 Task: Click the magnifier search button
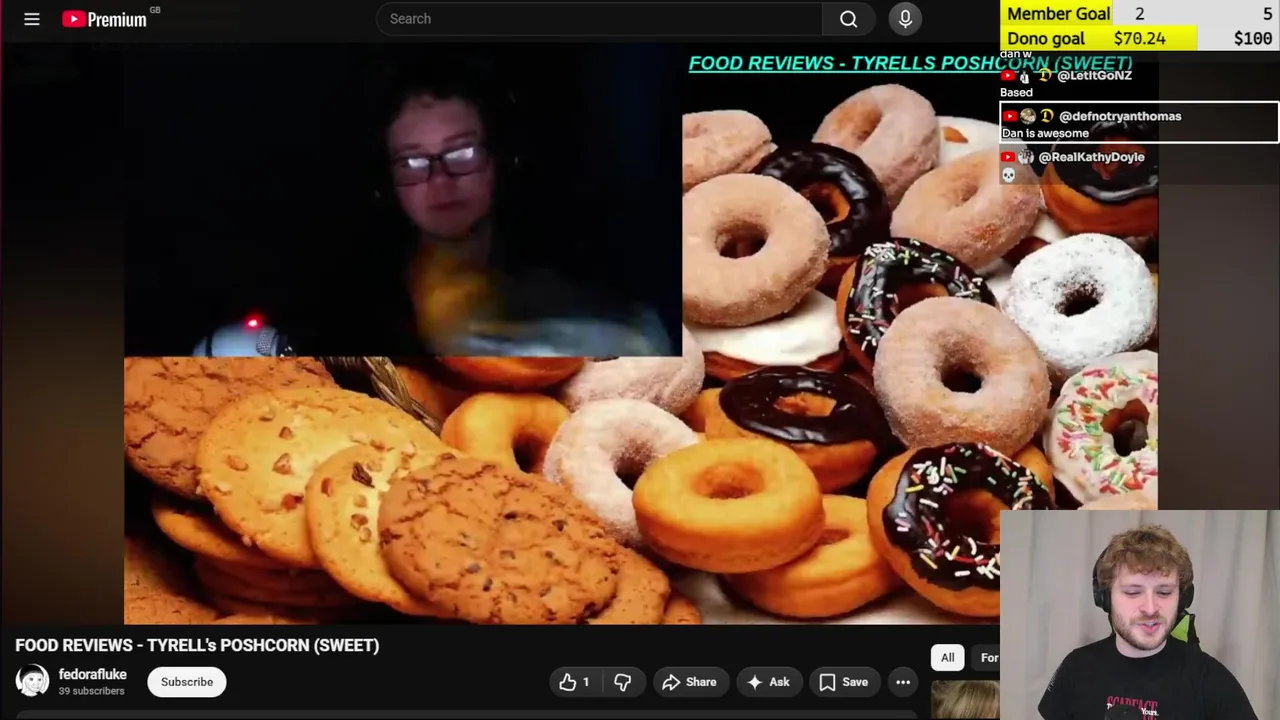(x=849, y=19)
